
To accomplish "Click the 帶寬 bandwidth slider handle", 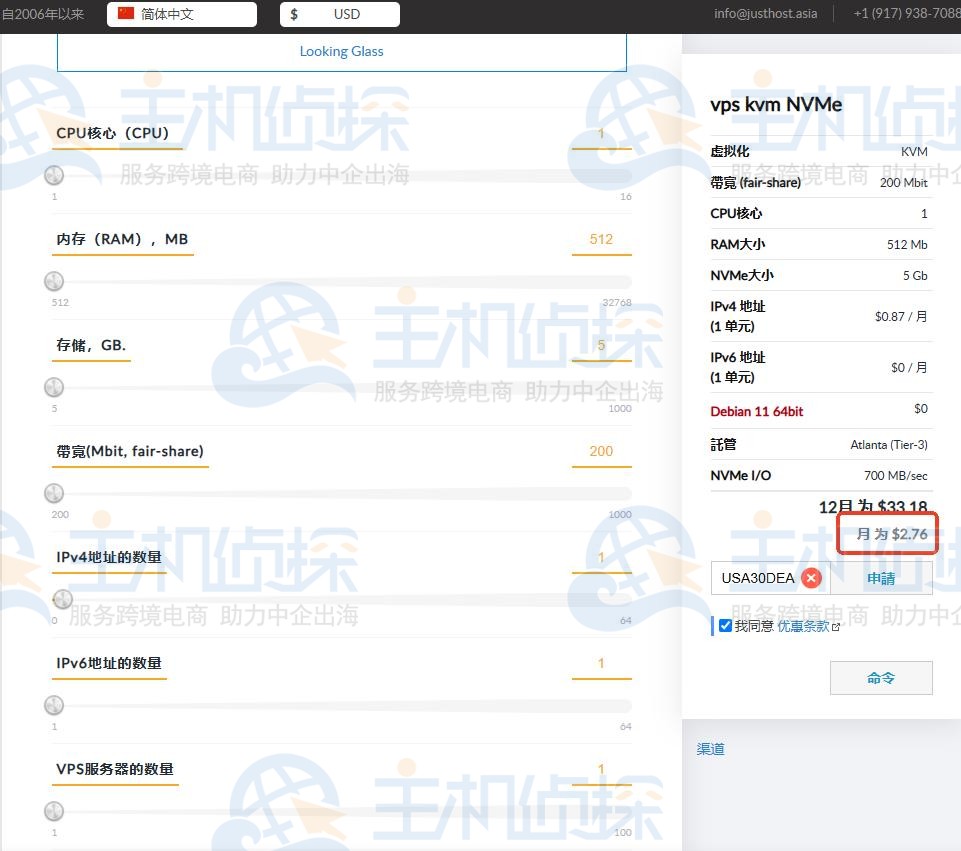I will [54, 493].
